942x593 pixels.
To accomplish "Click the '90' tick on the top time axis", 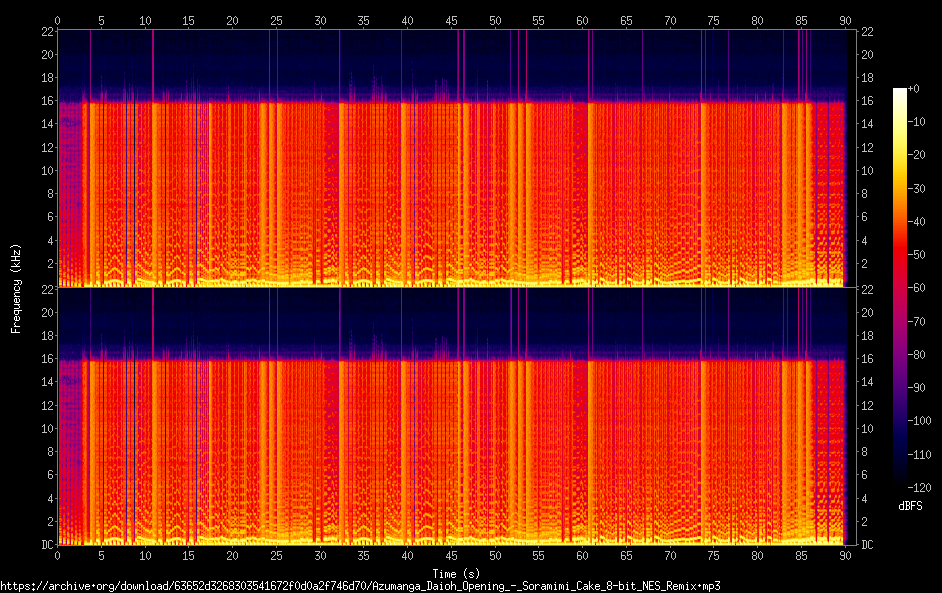I will [x=845, y=20].
